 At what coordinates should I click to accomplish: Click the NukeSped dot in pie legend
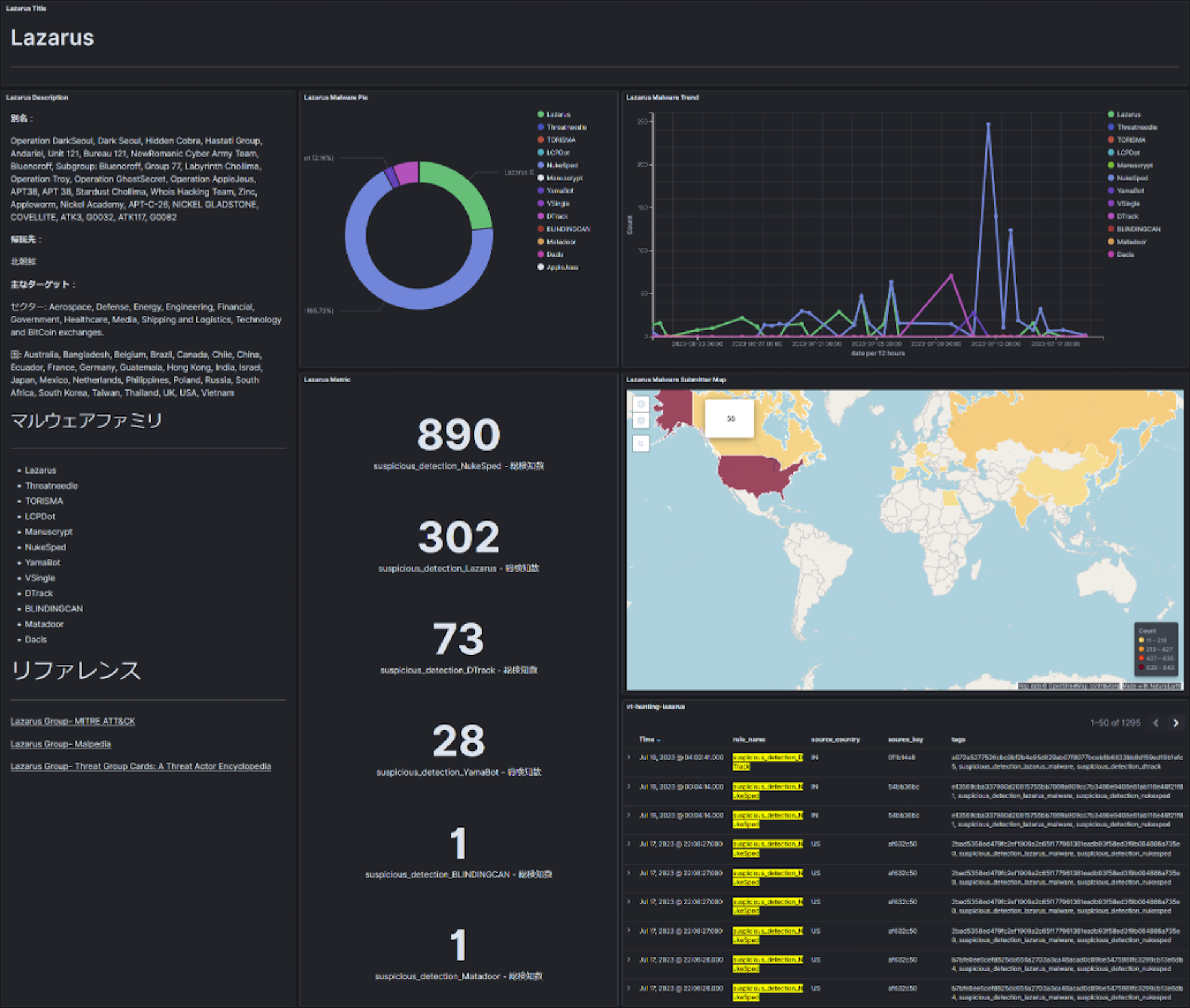(x=540, y=165)
